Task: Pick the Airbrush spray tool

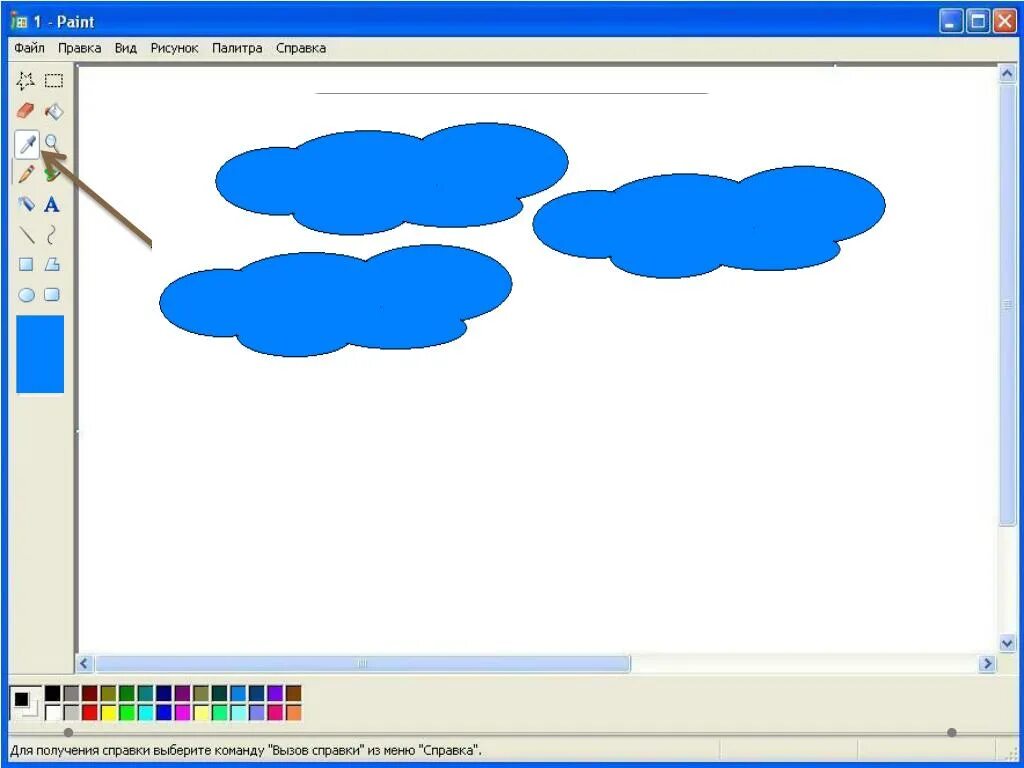Action: pos(25,204)
